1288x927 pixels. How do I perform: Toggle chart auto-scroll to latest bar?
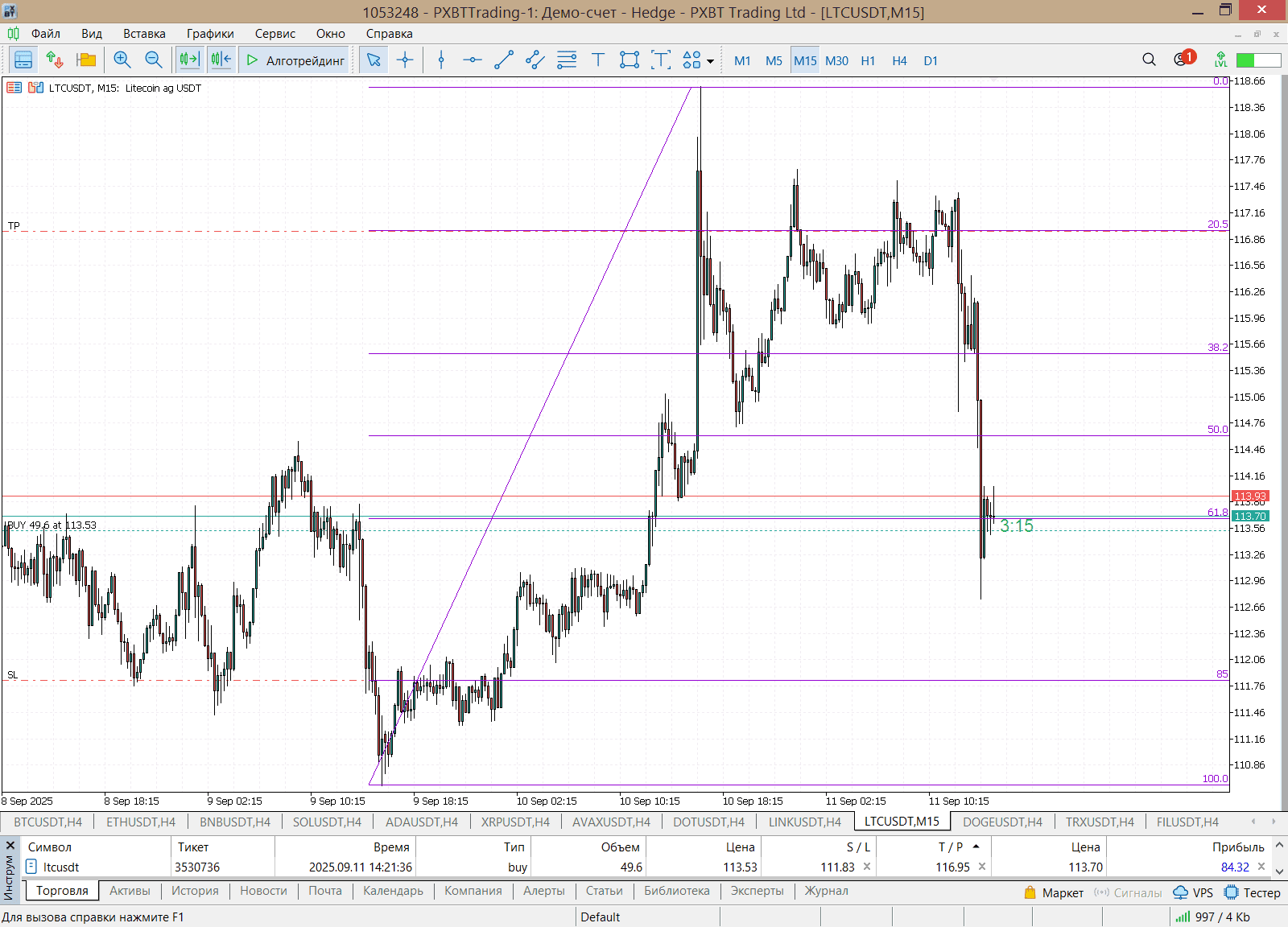(189, 60)
